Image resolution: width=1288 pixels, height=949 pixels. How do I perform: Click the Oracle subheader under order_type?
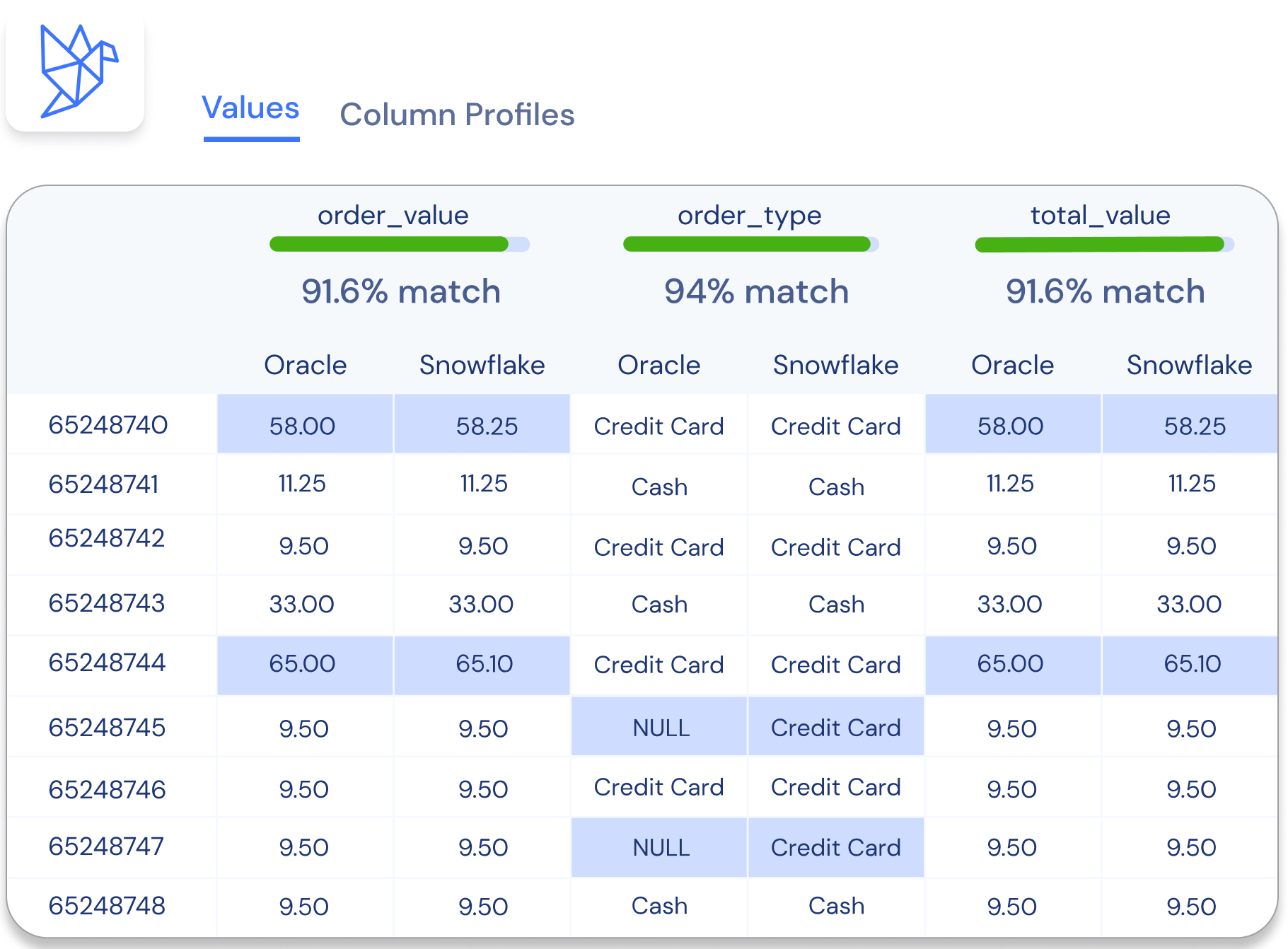pos(658,365)
